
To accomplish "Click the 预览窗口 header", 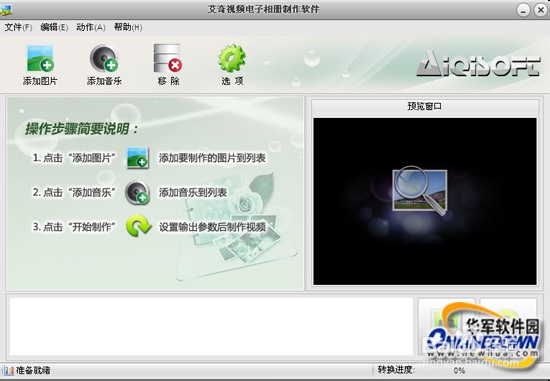I will 425,106.
